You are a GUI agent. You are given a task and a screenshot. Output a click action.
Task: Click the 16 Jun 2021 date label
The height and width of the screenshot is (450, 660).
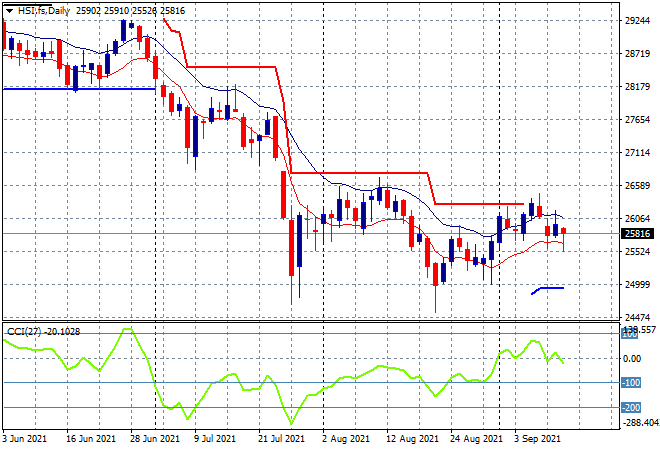(90, 439)
